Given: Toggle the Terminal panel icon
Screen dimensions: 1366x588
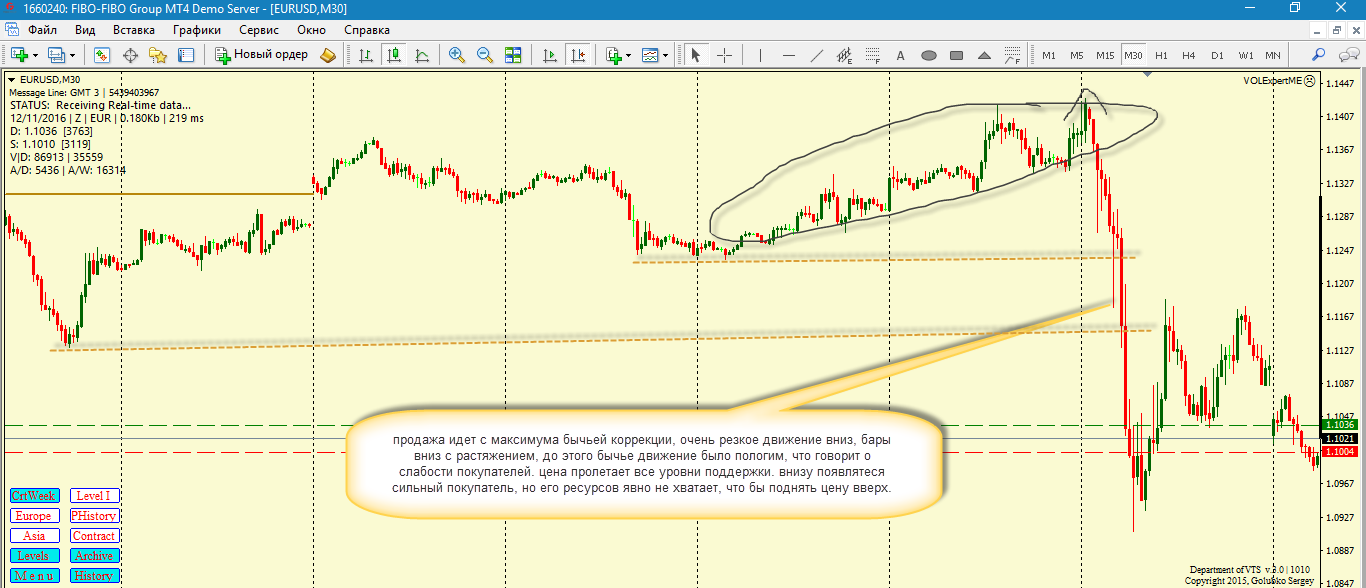Looking at the screenshot, I should pos(186,55).
